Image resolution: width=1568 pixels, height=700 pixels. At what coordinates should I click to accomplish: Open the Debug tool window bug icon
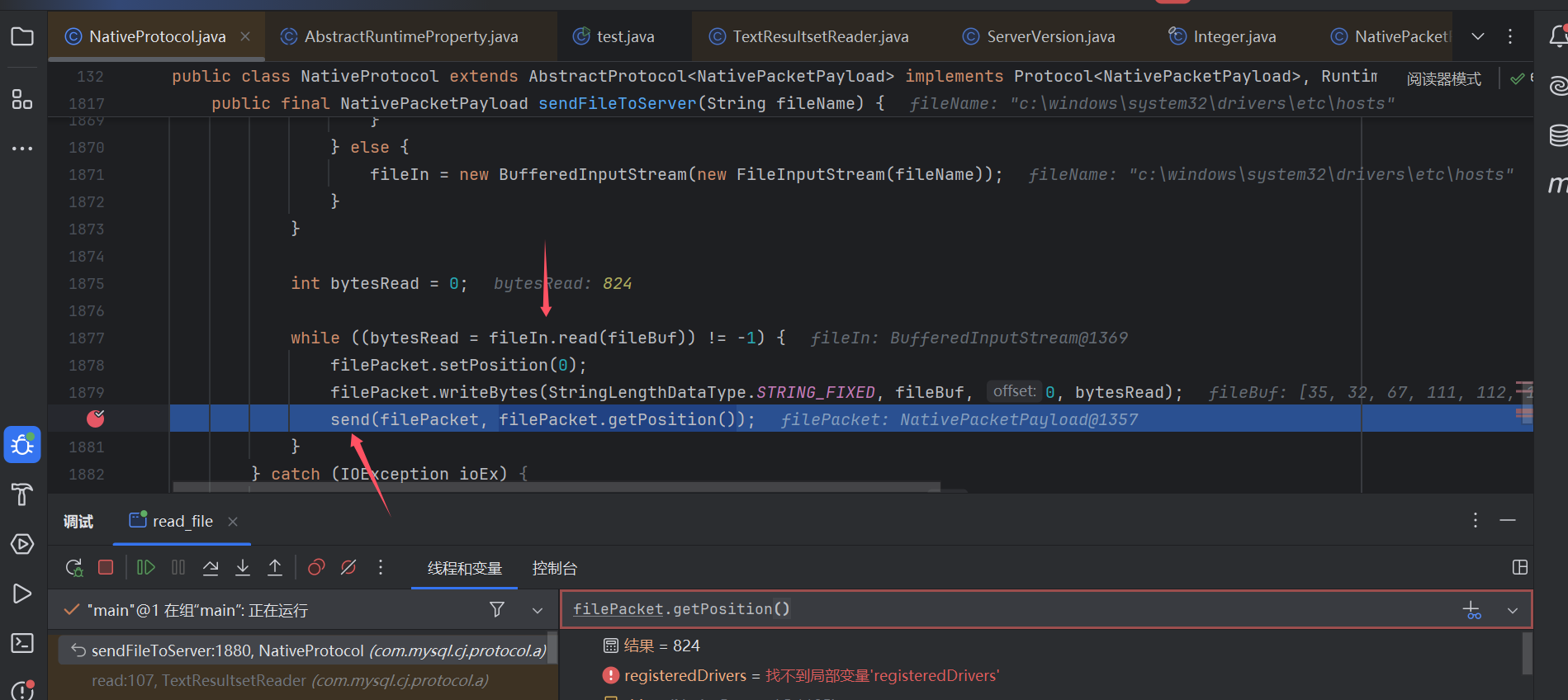pos(22,446)
